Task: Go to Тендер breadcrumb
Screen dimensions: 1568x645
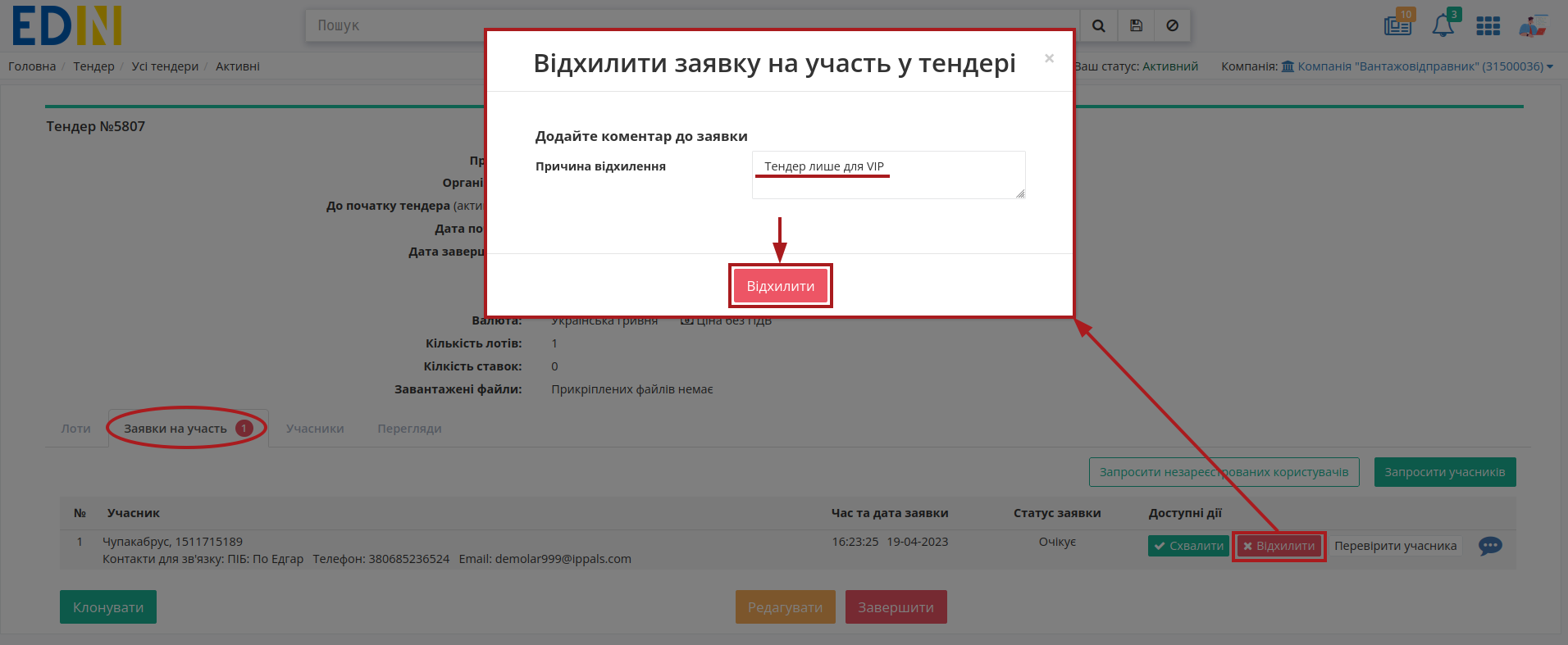Action: coord(93,66)
